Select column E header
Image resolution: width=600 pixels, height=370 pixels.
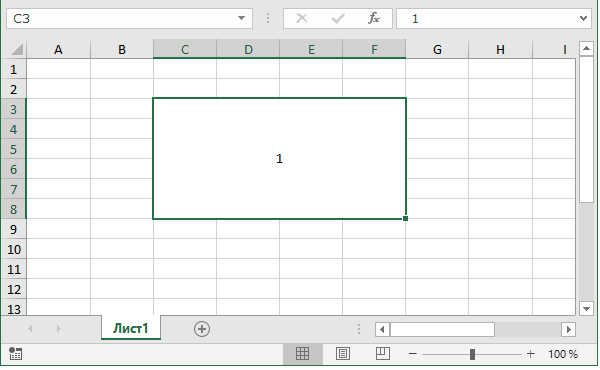pos(311,49)
